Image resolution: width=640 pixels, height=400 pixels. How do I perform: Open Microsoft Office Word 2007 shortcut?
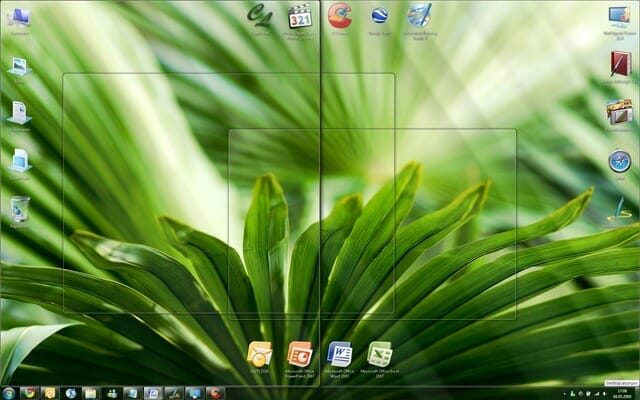pos(339,354)
